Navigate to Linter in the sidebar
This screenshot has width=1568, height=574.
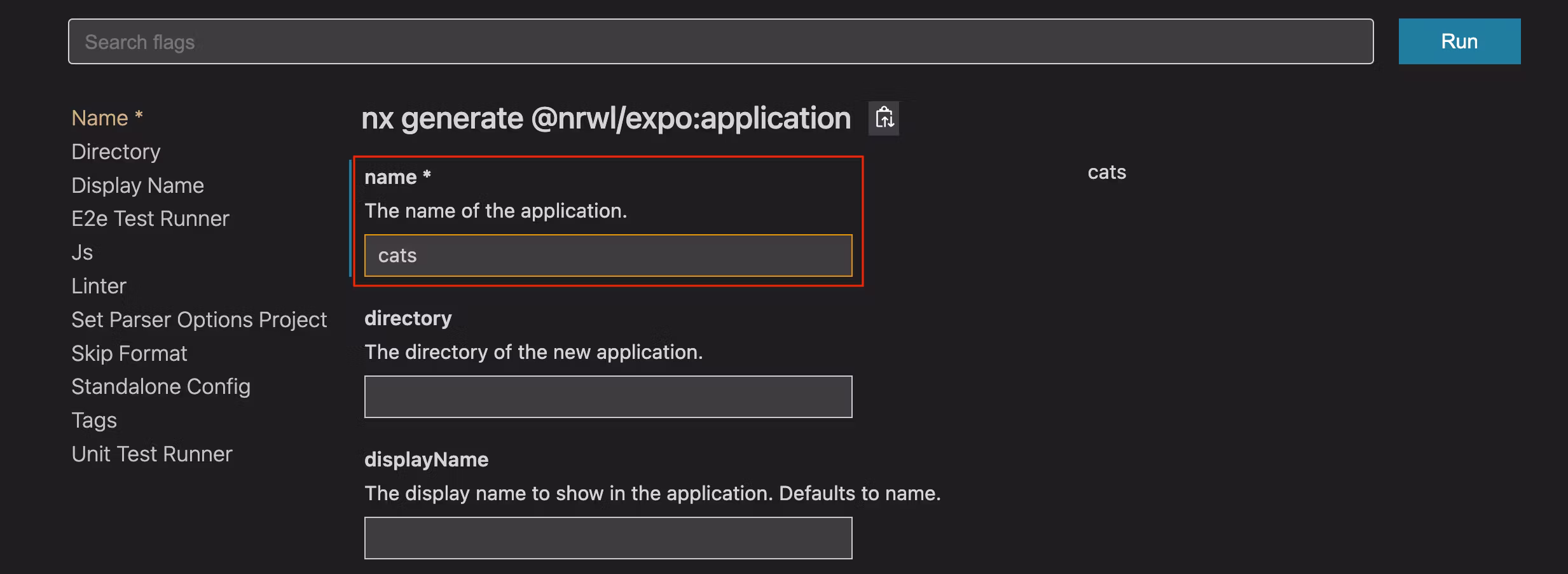tap(99, 286)
